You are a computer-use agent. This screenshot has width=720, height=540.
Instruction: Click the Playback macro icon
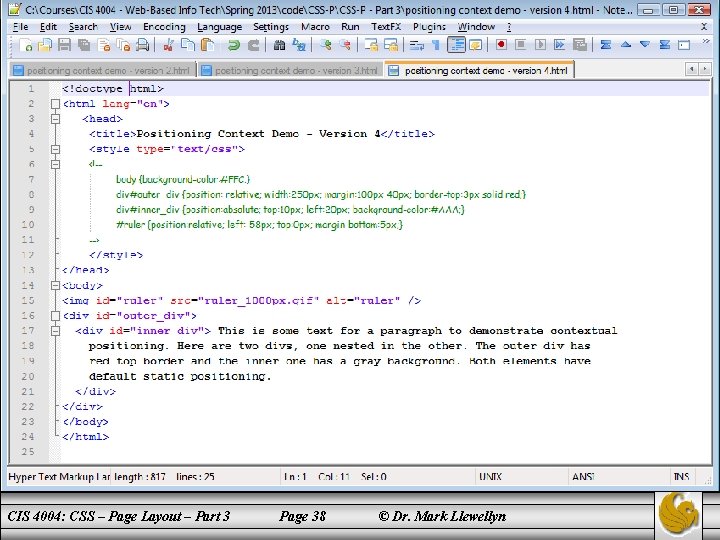point(540,45)
